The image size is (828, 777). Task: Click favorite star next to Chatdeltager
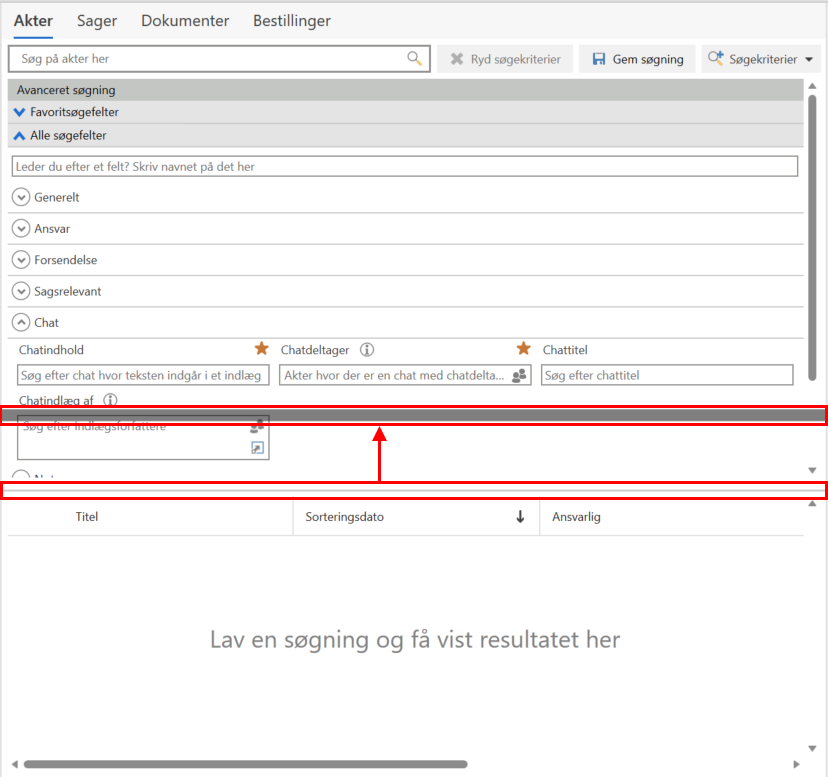[523, 349]
